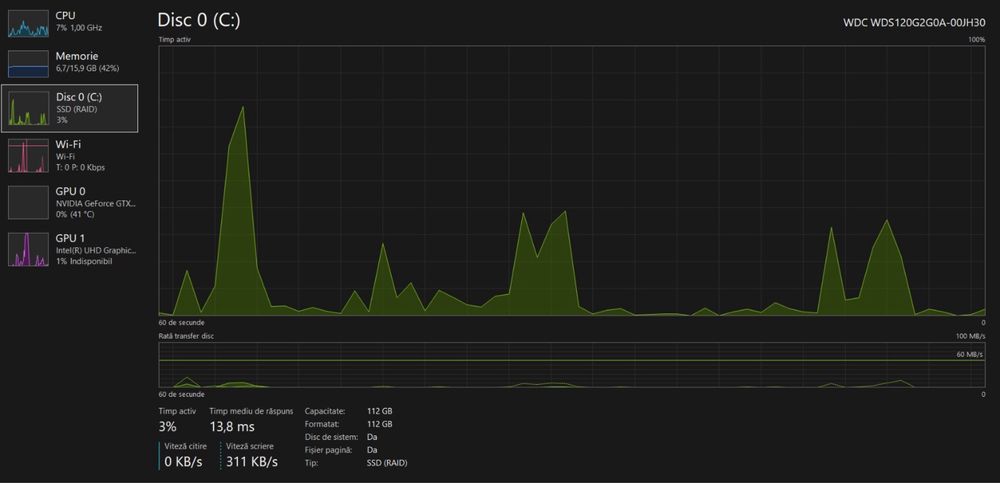Click the Disc 0 (C:) mini graph
This screenshot has width=1000, height=483.
(28, 108)
